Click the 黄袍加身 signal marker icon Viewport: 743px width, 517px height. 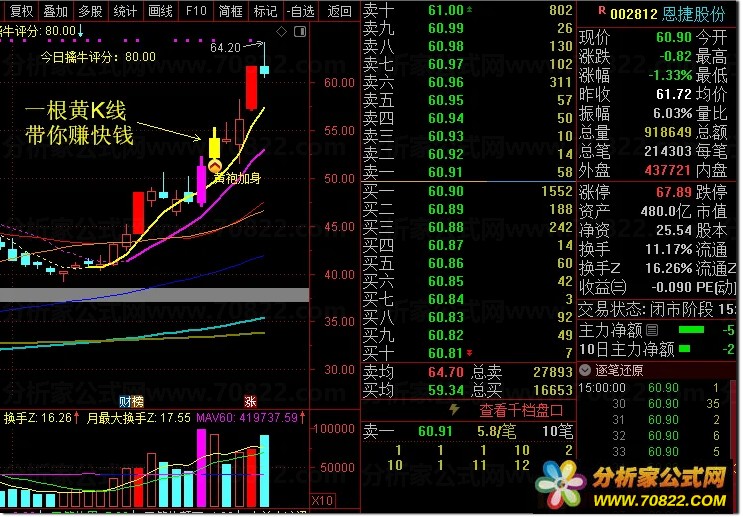tap(215, 166)
